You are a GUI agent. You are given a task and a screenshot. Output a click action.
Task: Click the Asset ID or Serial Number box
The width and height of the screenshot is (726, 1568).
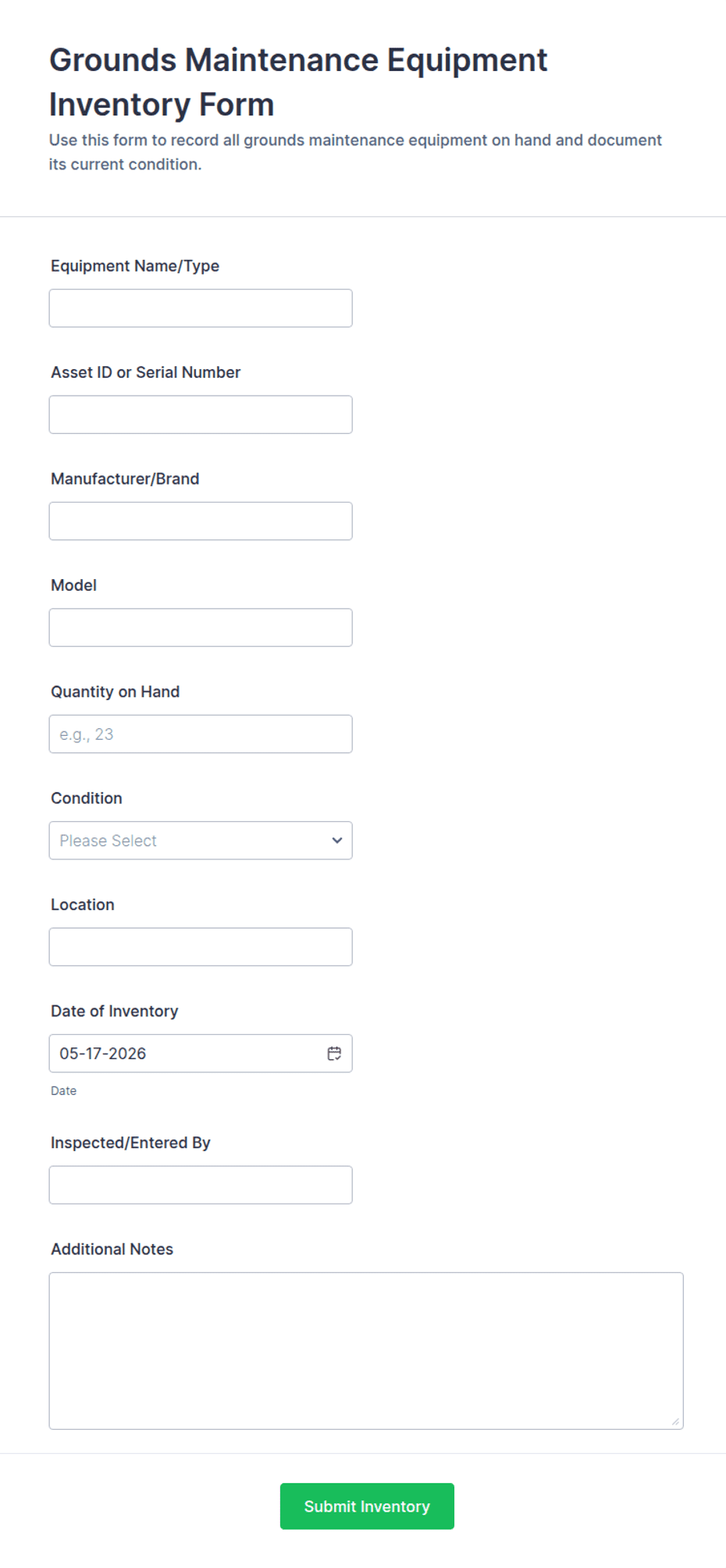point(201,414)
